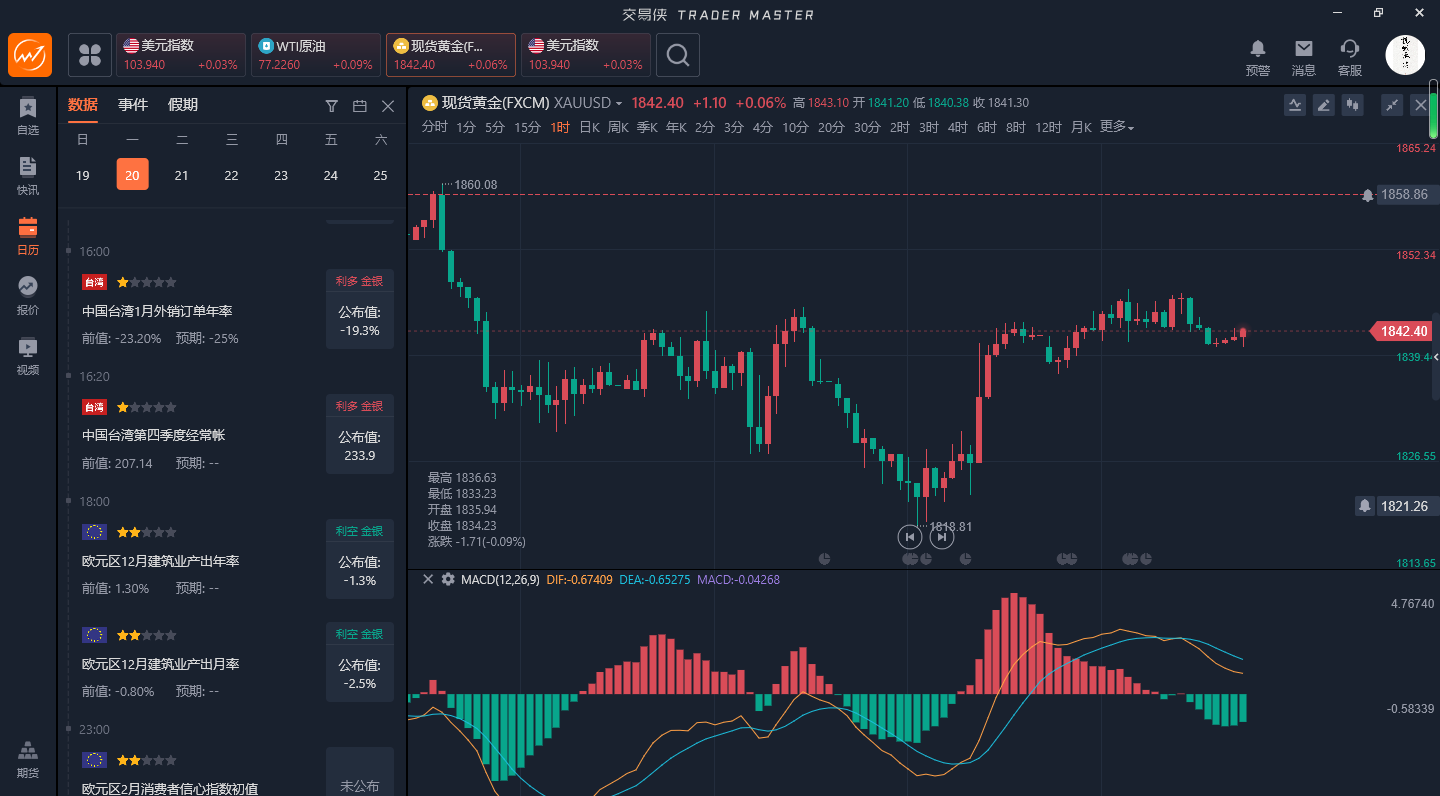Image resolution: width=1440 pixels, height=796 pixels.
Task: Open 快讯 news flash in sidebar
Action: click(28, 177)
